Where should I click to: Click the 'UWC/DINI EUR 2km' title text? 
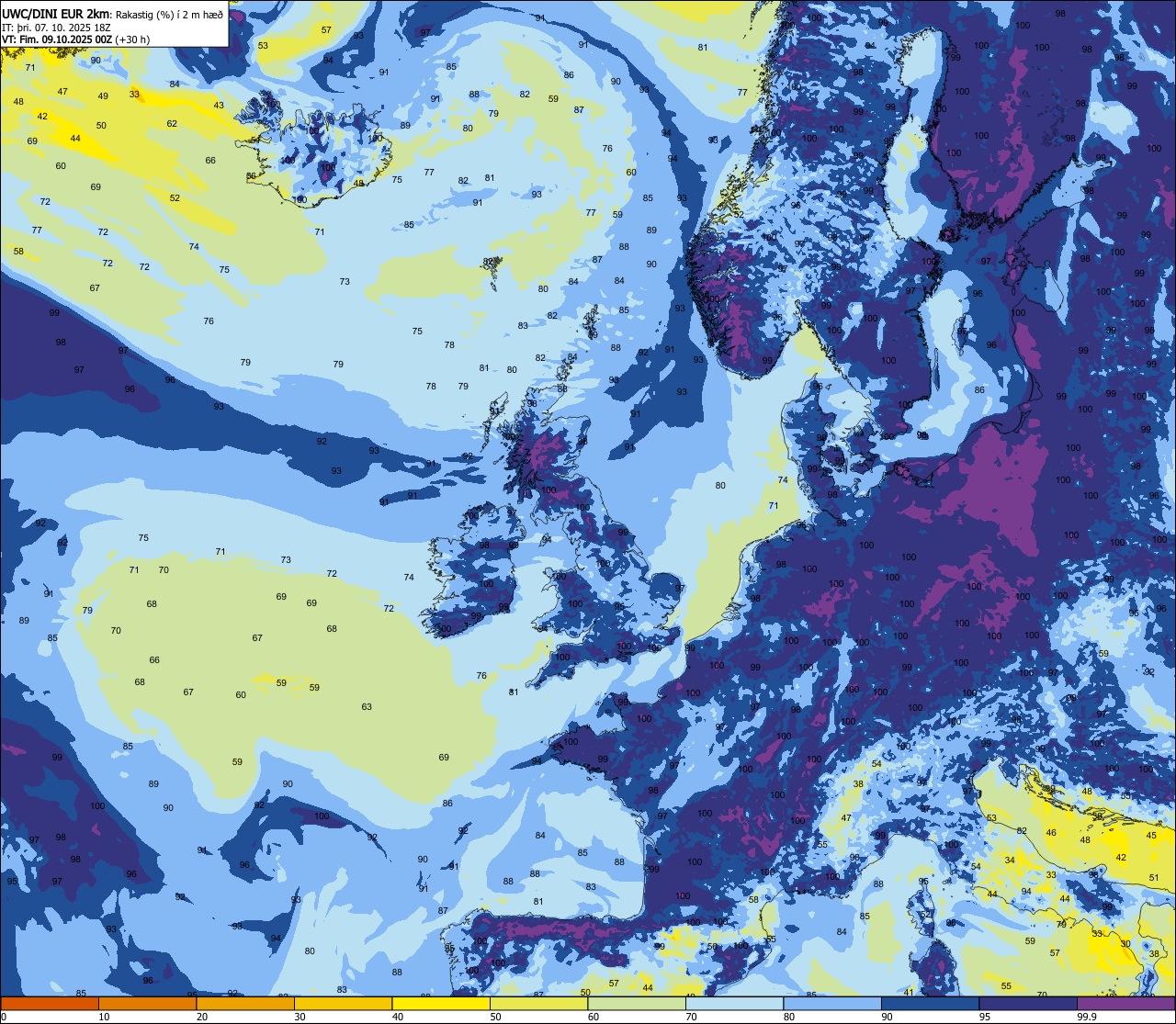(x=55, y=13)
